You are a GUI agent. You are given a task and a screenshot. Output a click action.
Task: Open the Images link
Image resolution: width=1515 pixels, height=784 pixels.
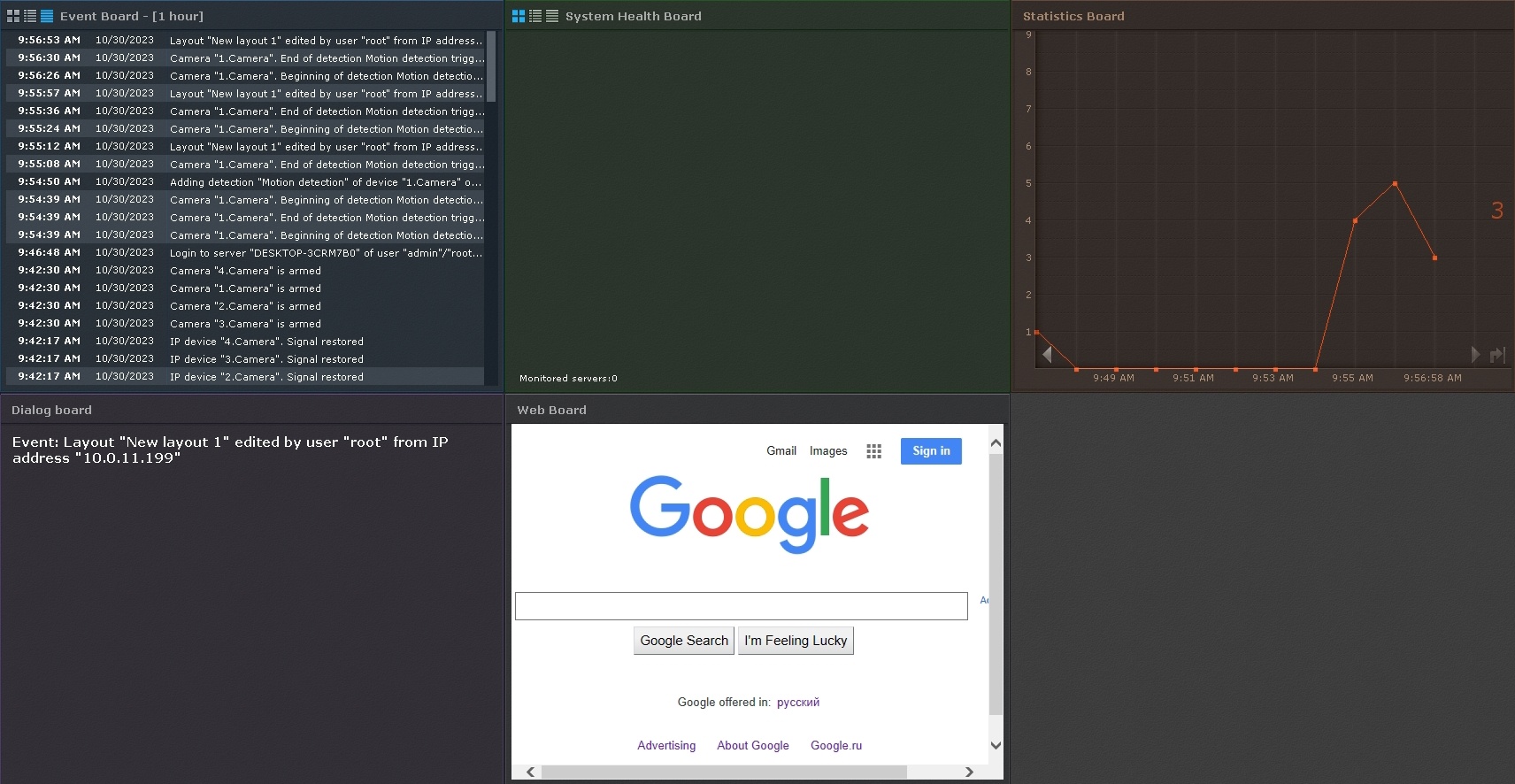point(828,451)
